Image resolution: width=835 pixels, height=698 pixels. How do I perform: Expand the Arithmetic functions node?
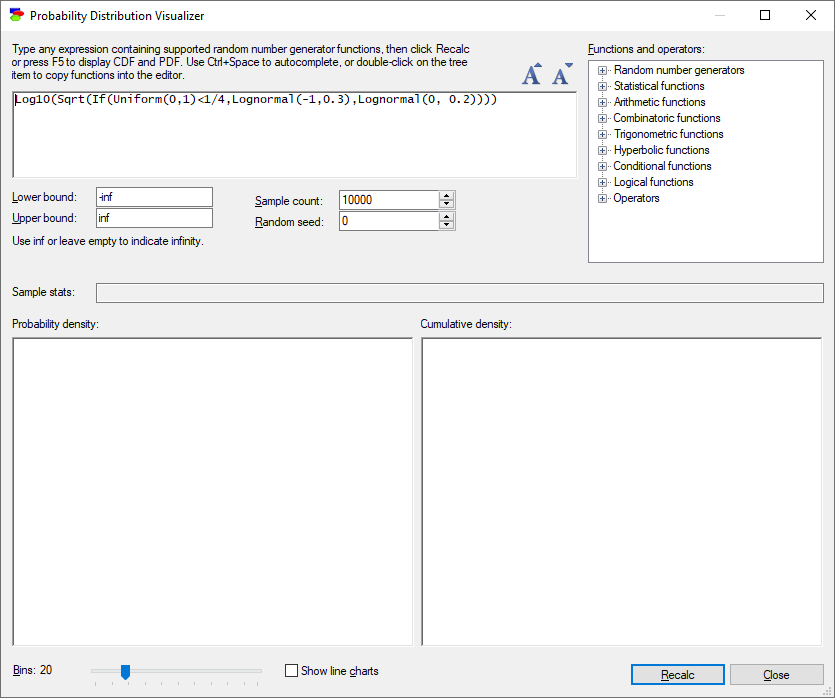[x=602, y=102]
